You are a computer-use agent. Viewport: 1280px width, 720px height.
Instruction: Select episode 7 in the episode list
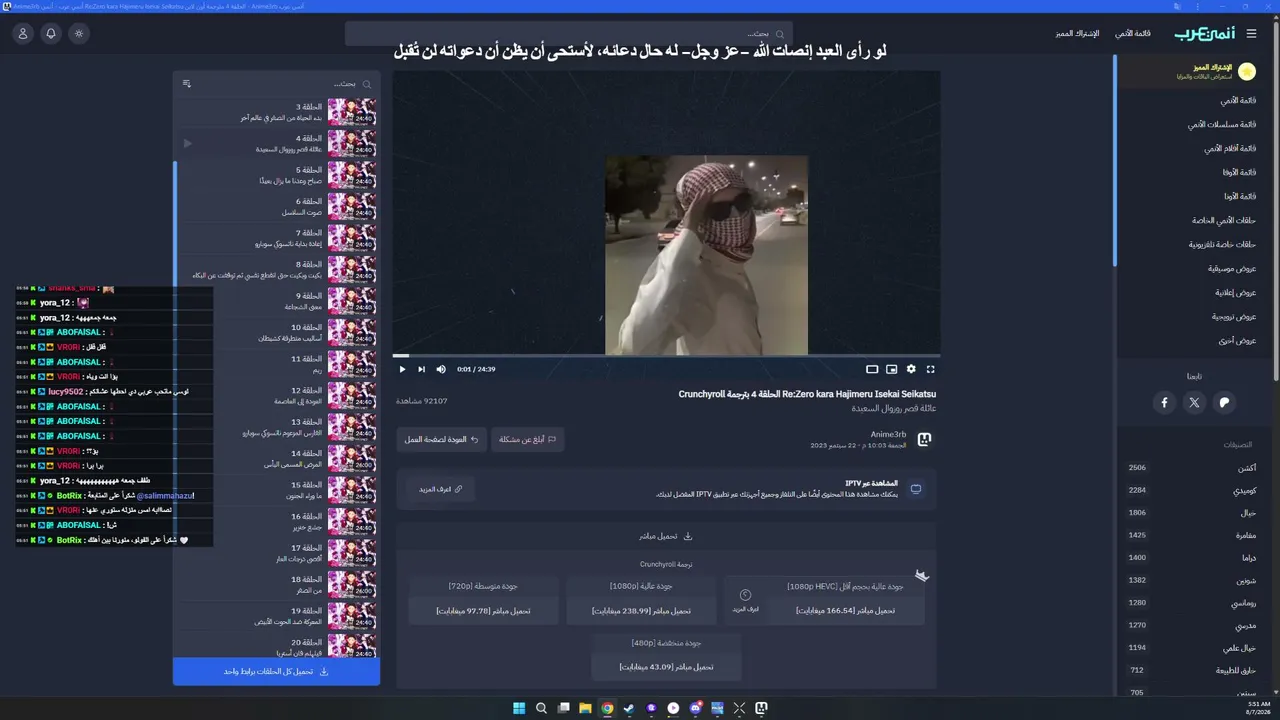pyautogui.click(x=277, y=238)
